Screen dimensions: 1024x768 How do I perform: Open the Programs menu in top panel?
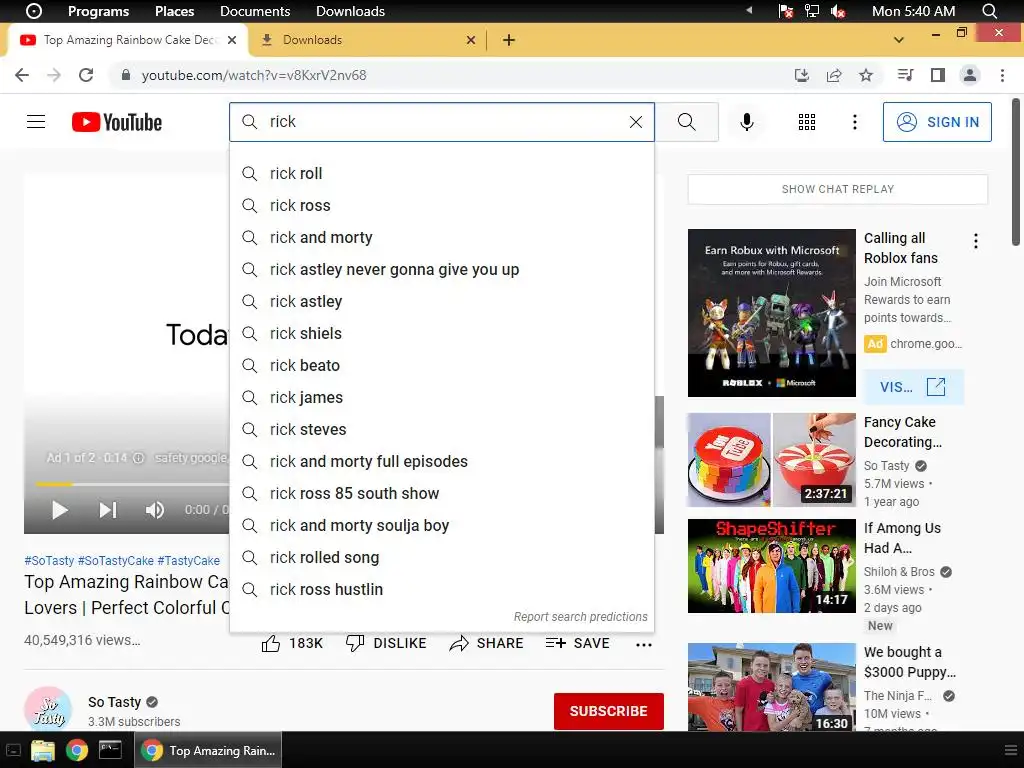pos(98,11)
